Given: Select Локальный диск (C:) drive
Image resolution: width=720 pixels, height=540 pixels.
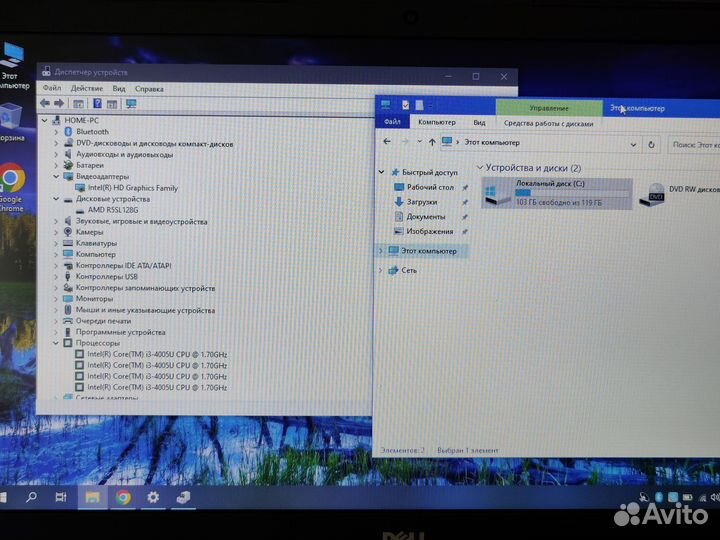Looking at the screenshot, I should pos(557,193).
